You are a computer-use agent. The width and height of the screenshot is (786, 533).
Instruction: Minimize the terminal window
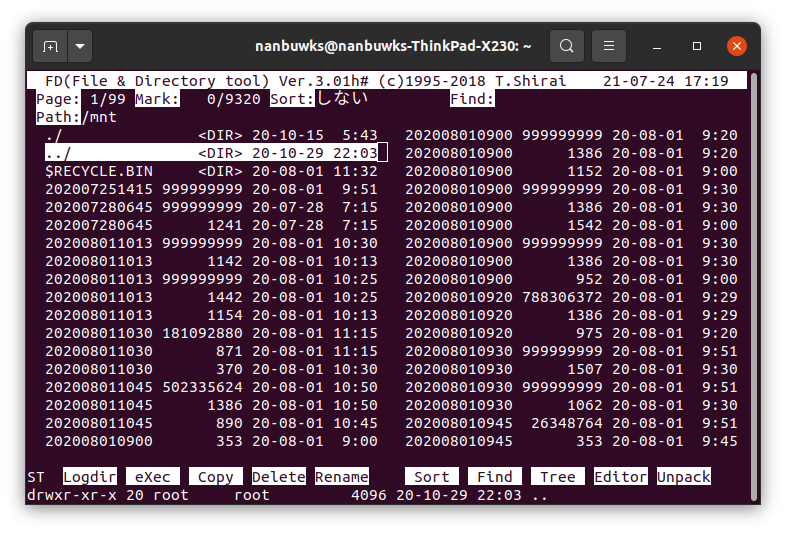[x=657, y=46]
